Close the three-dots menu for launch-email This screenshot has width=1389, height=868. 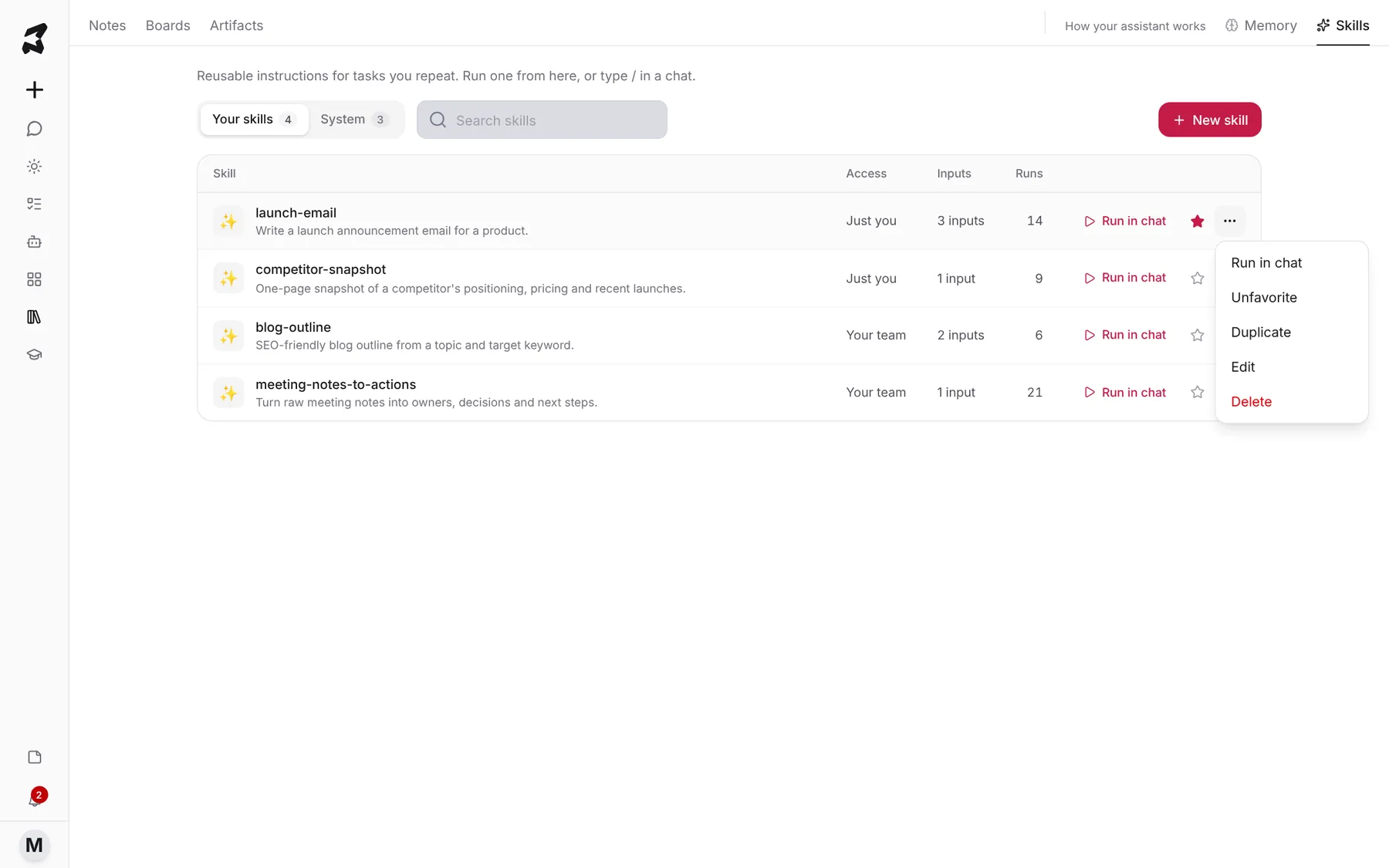click(x=1229, y=221)
